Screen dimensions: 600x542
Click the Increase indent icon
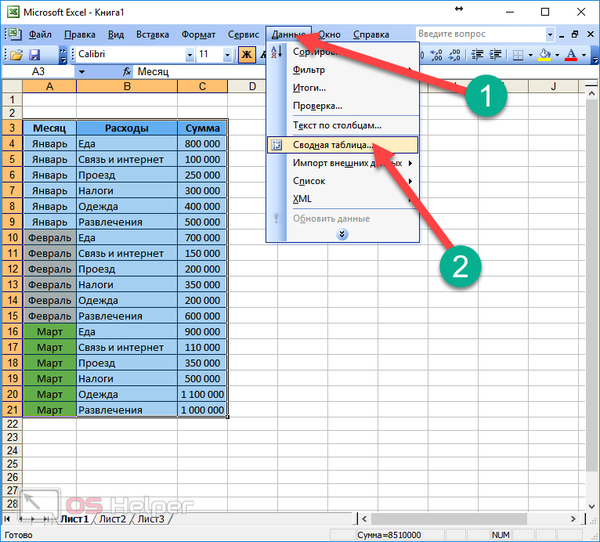495,55
